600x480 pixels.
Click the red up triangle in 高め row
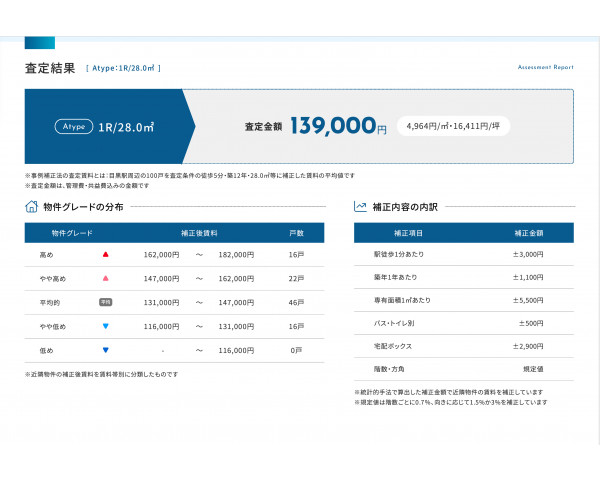(x=106, y=254)
